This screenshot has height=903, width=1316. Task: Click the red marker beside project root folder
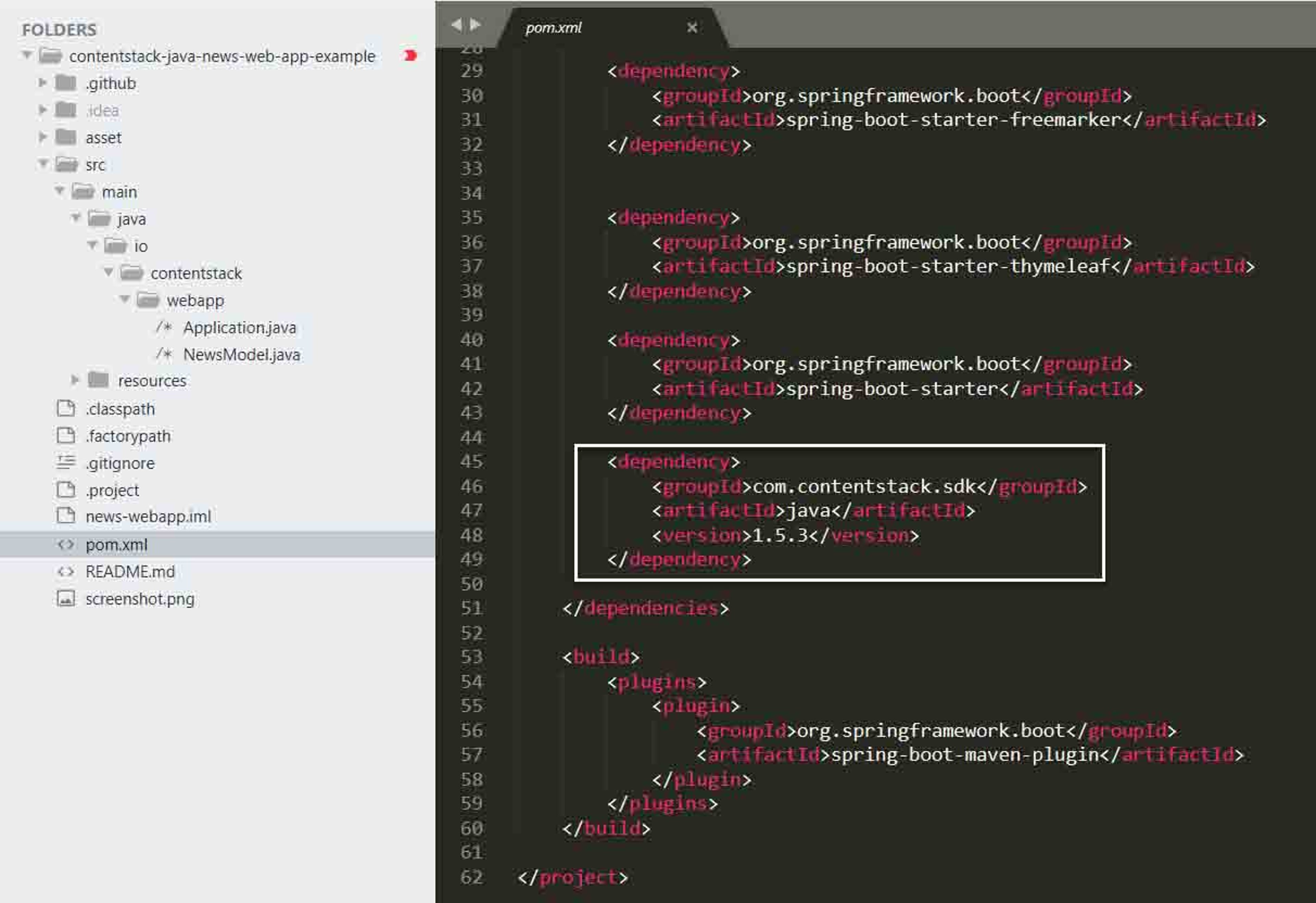[411, 55]
